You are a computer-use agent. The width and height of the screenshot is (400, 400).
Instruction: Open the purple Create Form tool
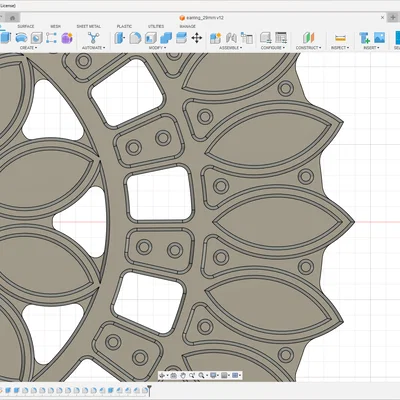[x=67, y=38]
